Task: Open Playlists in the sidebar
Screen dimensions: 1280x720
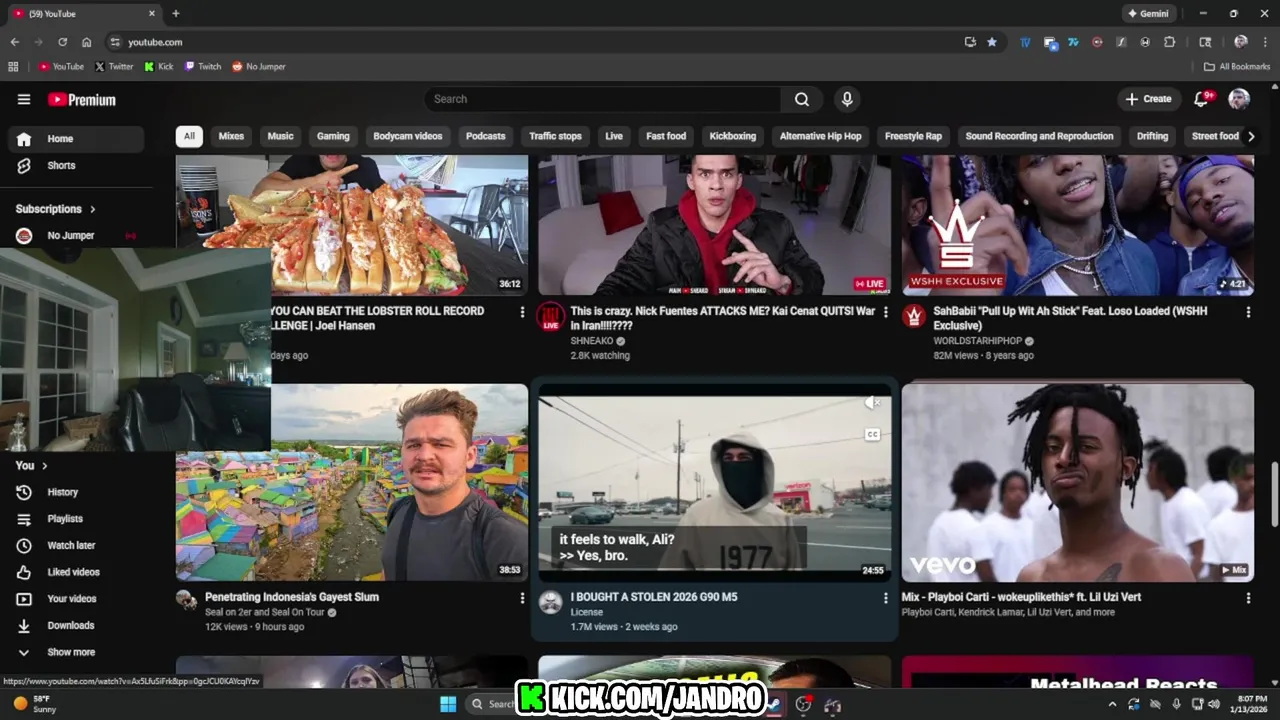Action: pyautogui.click(x=76, y=519)
